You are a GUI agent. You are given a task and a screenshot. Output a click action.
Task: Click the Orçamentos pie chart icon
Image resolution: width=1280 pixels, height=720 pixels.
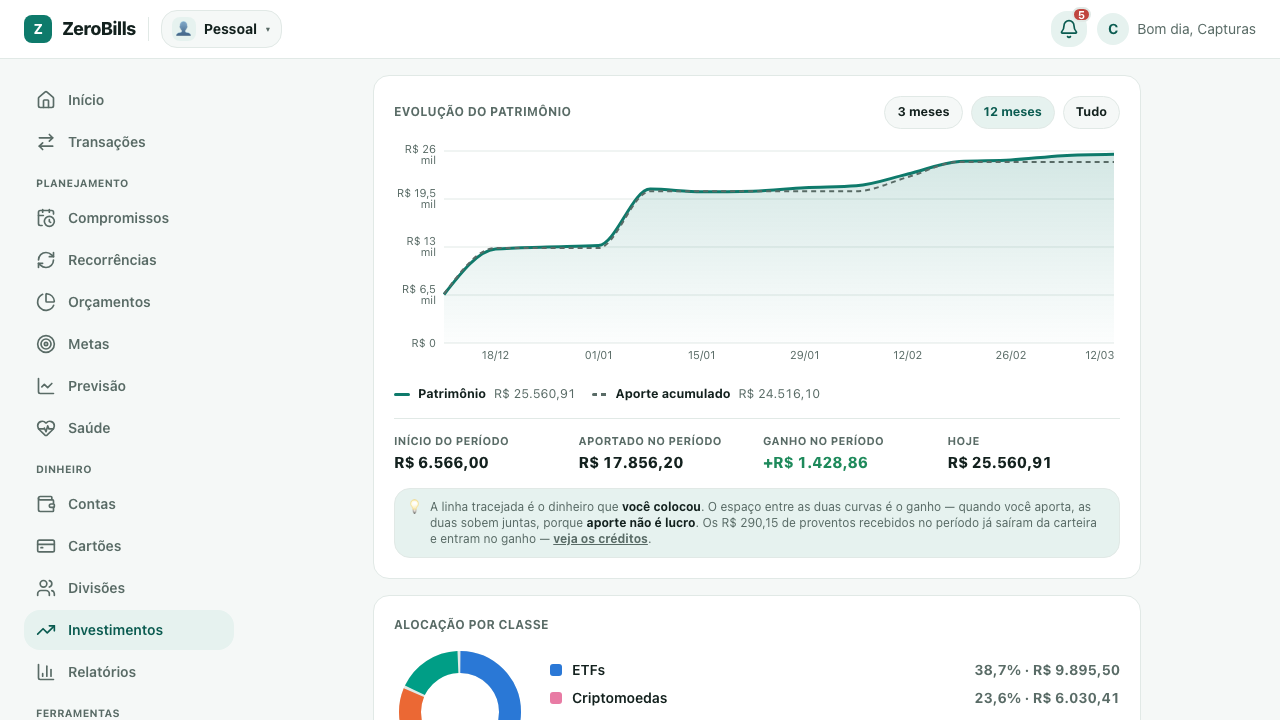(x=46, y=302)
